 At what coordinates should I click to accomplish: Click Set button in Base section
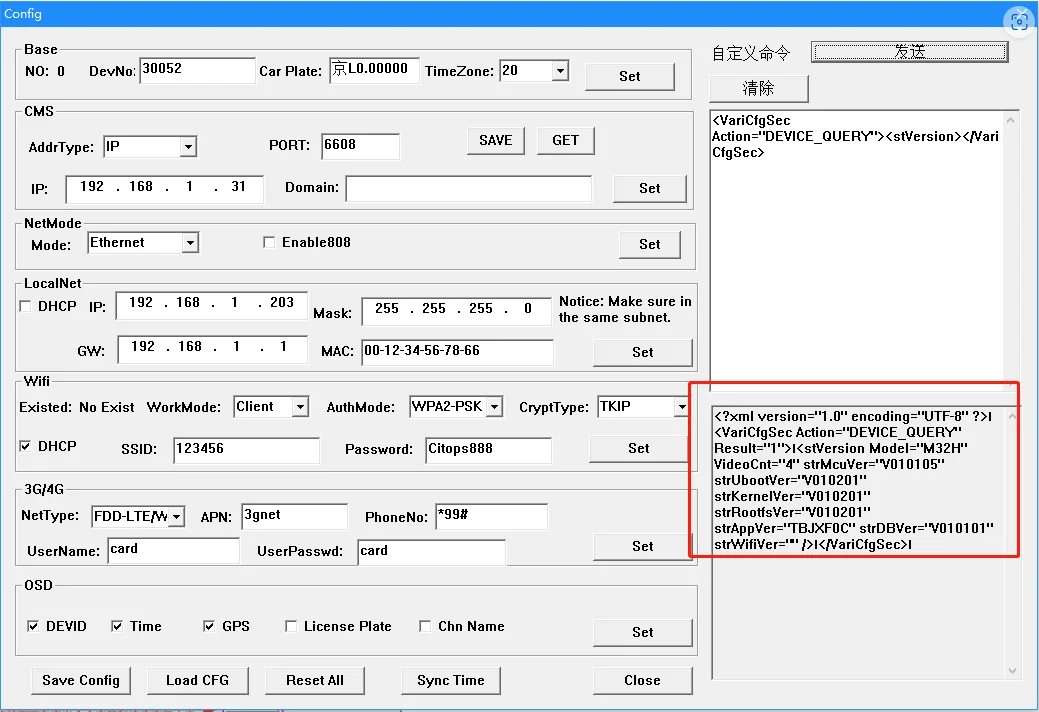629,76
